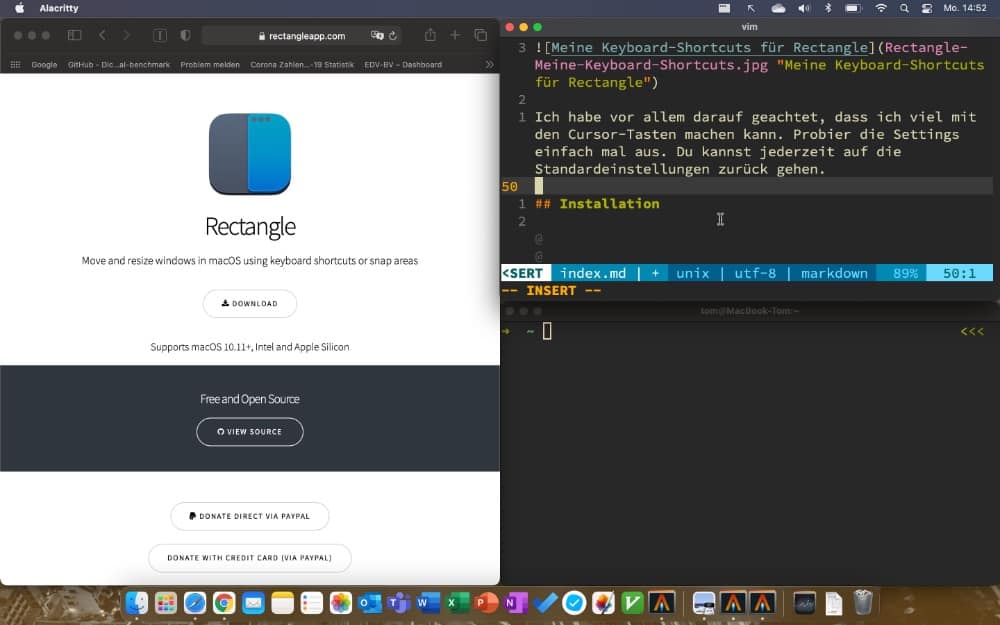Show the Safari tab overview
The width and height of the screenshot is (1000, 625).
pyautogui.click(x=481, y=35)
